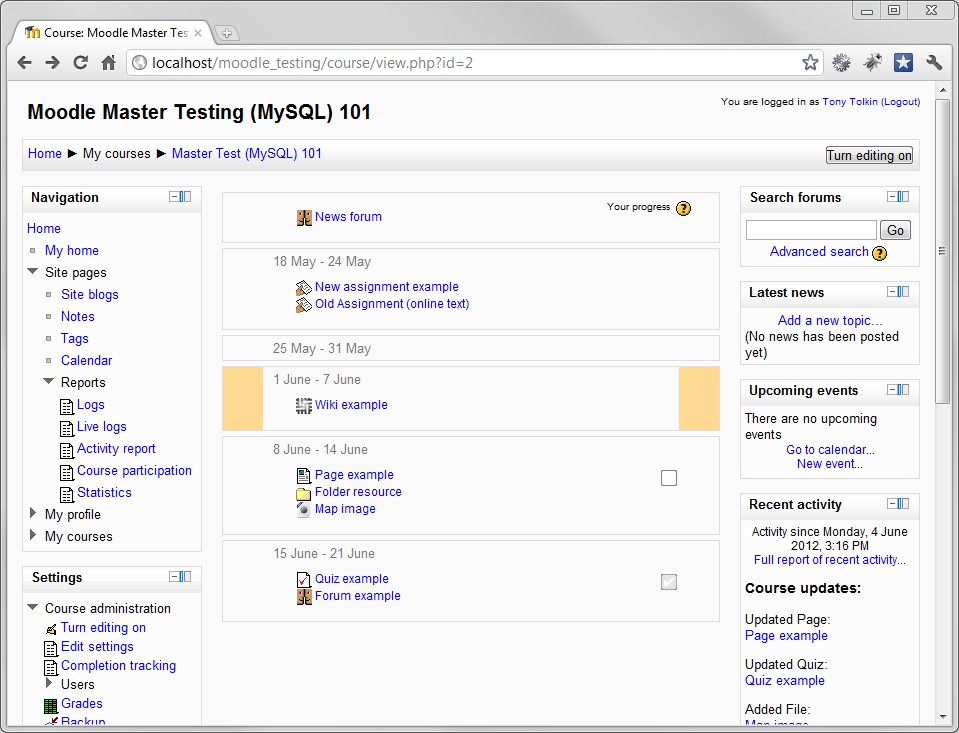
Task: Dock the Navigation block to the side
Action: 186,196
